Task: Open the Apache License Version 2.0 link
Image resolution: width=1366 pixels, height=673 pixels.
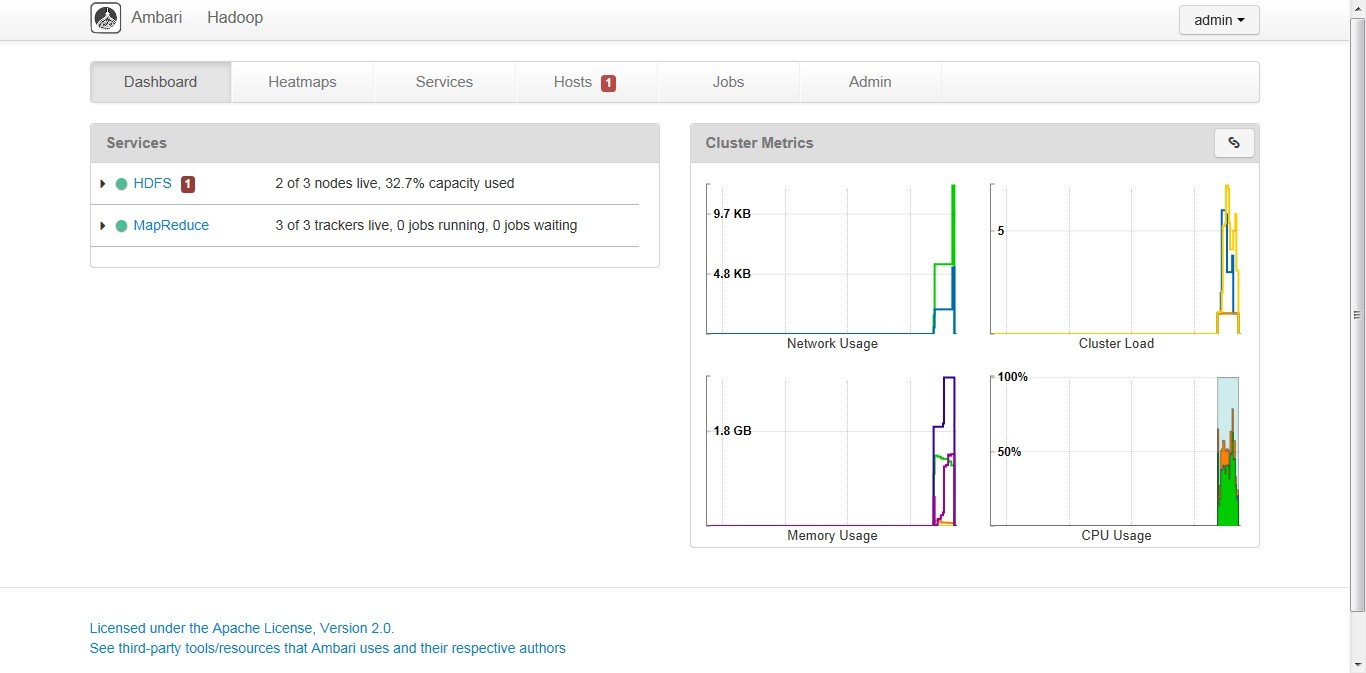Action: click(x=242, y=628)
